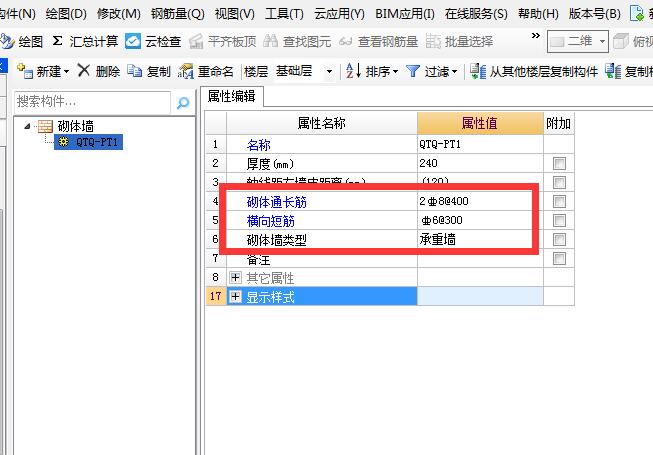Screen dimensions: 653x455
Task: Click the document icon after 版本号
Action: pos(637,13)
